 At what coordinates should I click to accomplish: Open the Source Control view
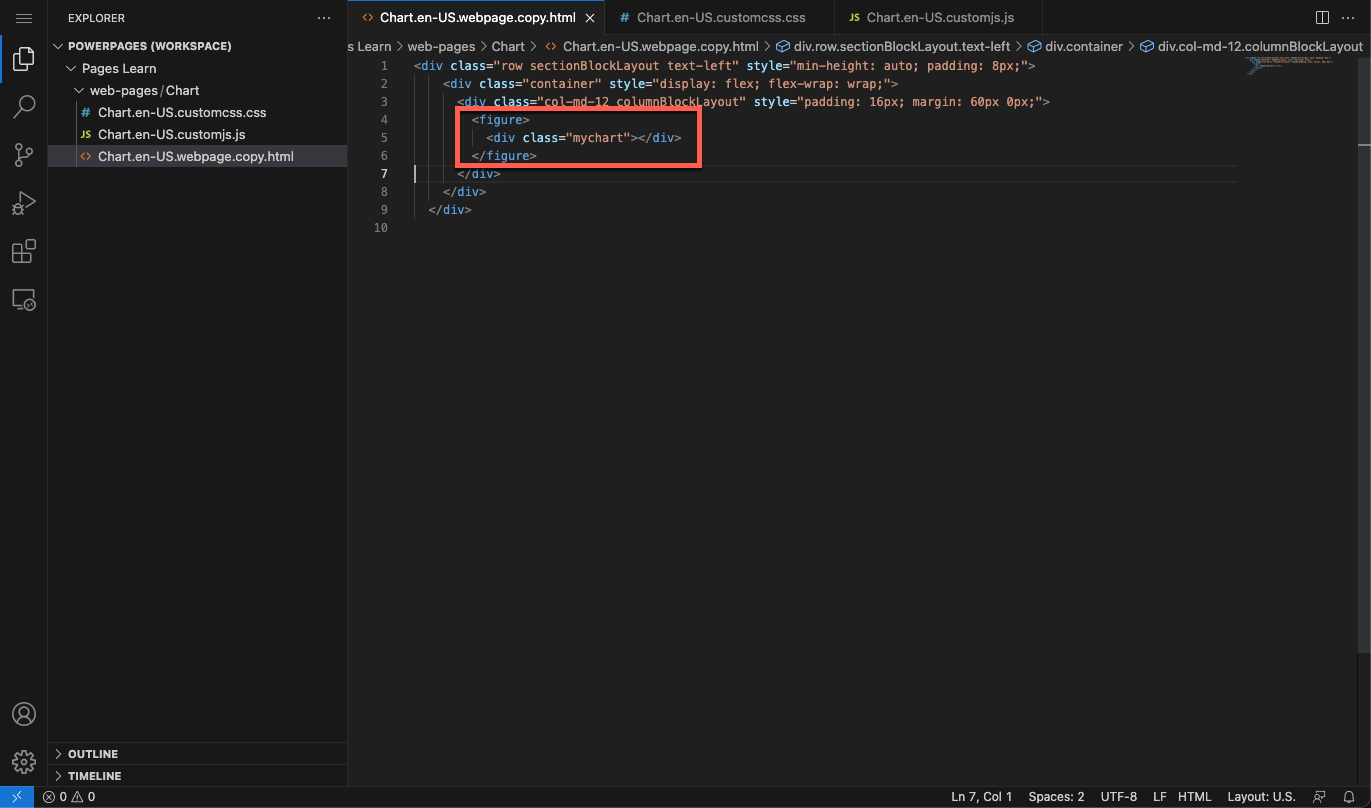pos(24,155)
